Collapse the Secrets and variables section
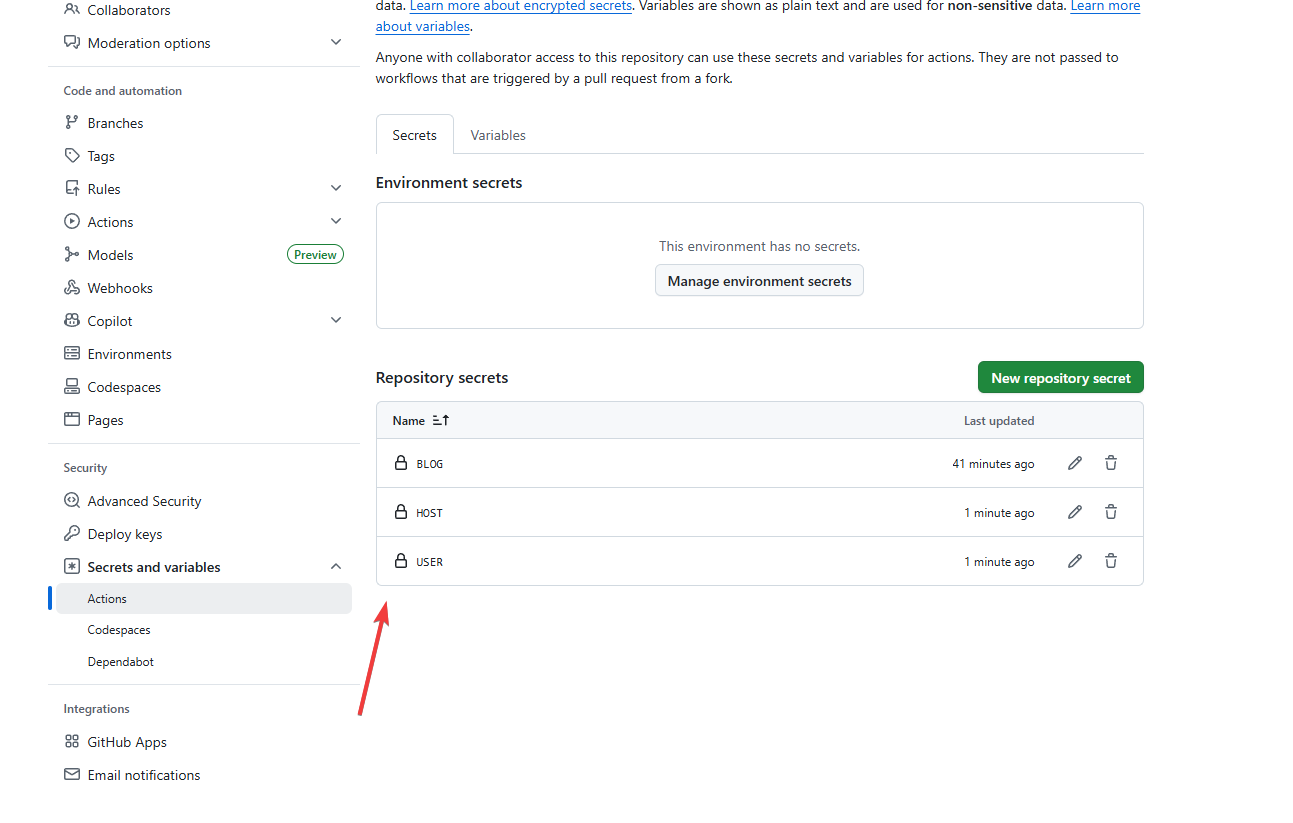 pyautogui.click(x=336, y=567)
